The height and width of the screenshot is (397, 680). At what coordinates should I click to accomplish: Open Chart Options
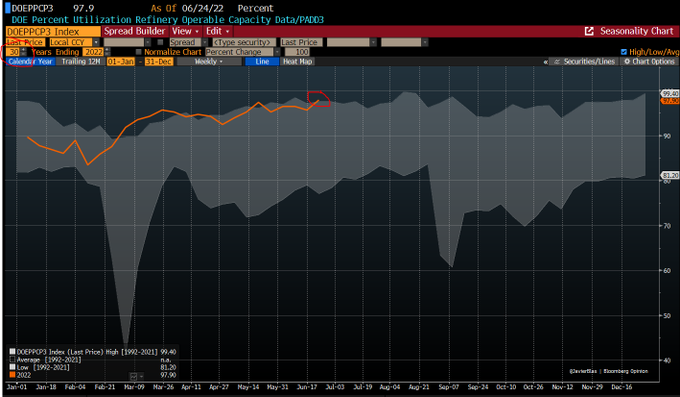pyautogui.click(x=650, y=62)
